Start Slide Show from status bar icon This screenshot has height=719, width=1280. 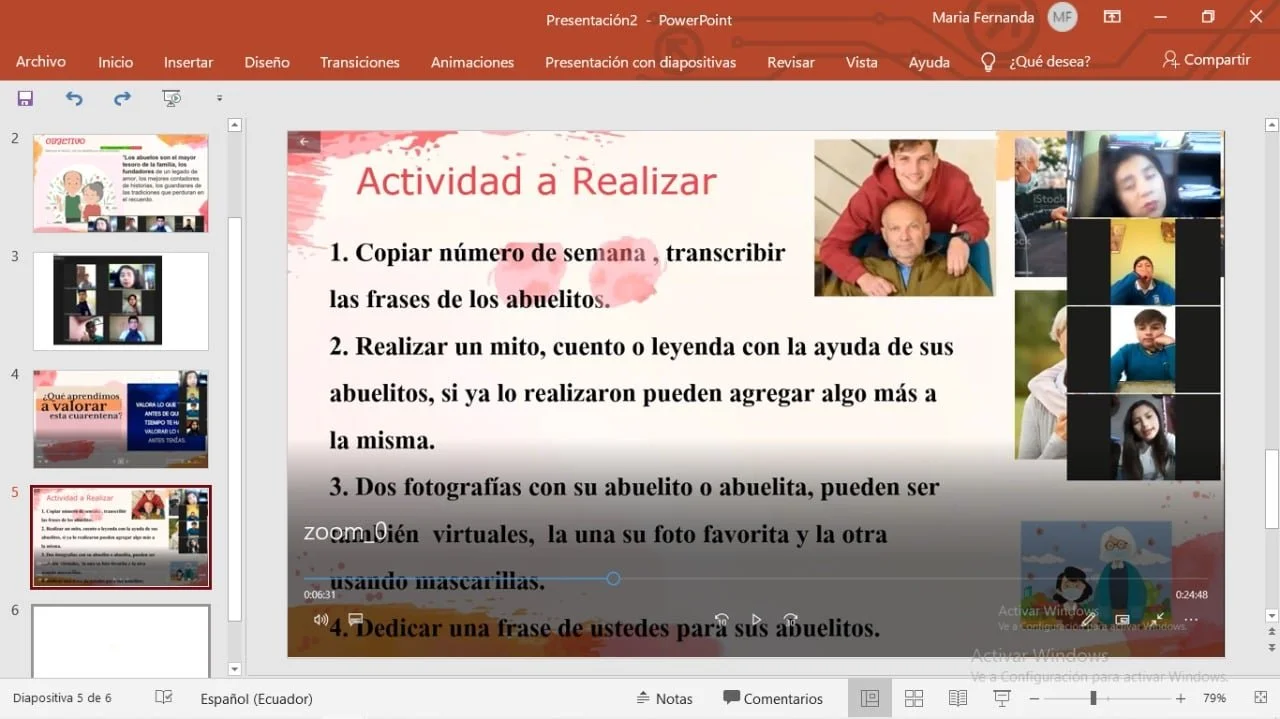coord(1001,698)
